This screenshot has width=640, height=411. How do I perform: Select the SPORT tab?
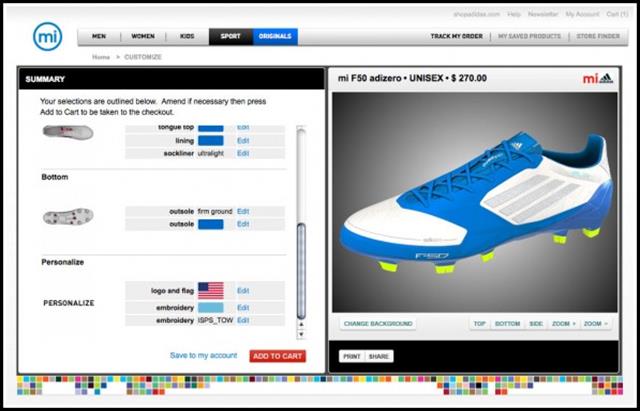point(231,36)
